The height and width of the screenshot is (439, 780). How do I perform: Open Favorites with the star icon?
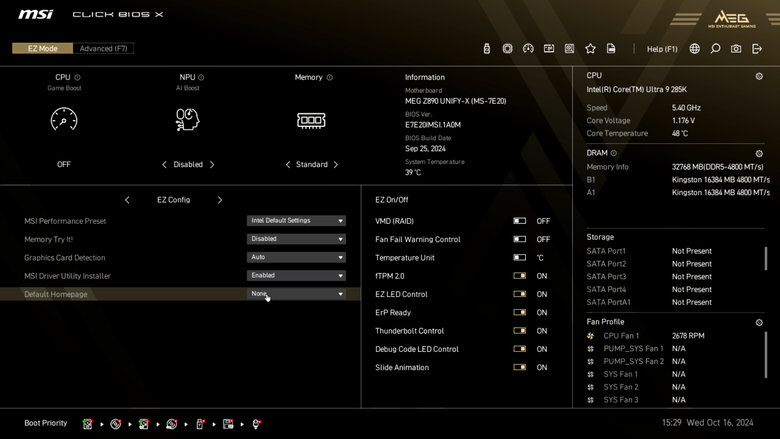coord(590,48)
